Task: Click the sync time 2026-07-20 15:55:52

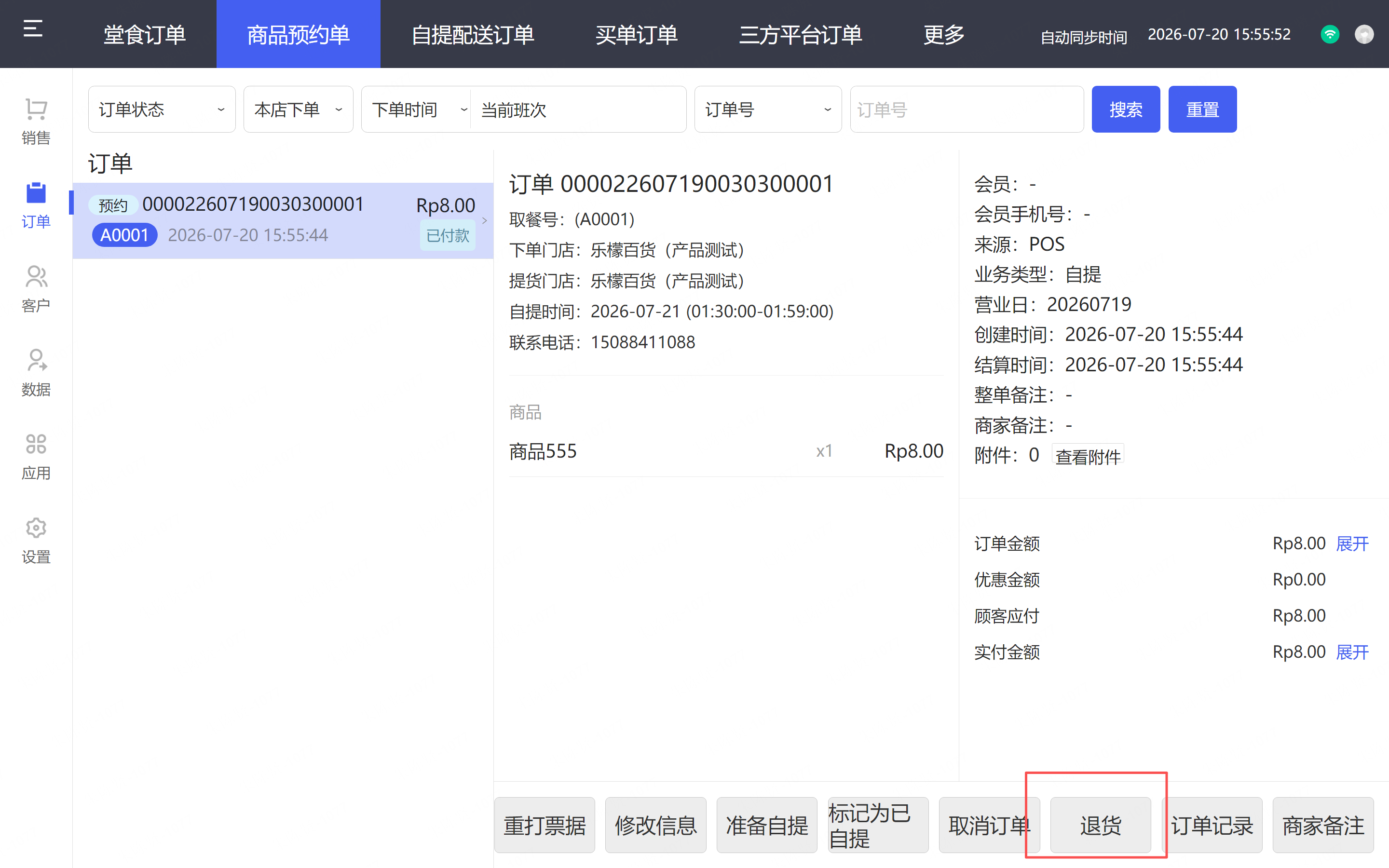Action: 1219,34
